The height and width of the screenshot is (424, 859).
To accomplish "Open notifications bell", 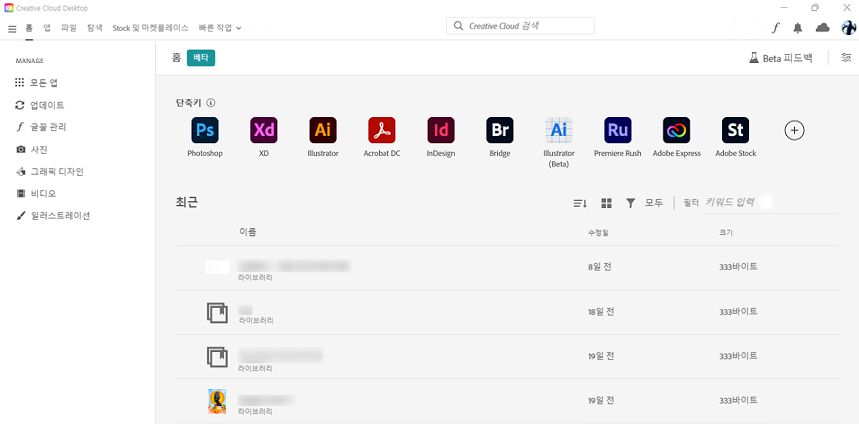I will (798, 28).
